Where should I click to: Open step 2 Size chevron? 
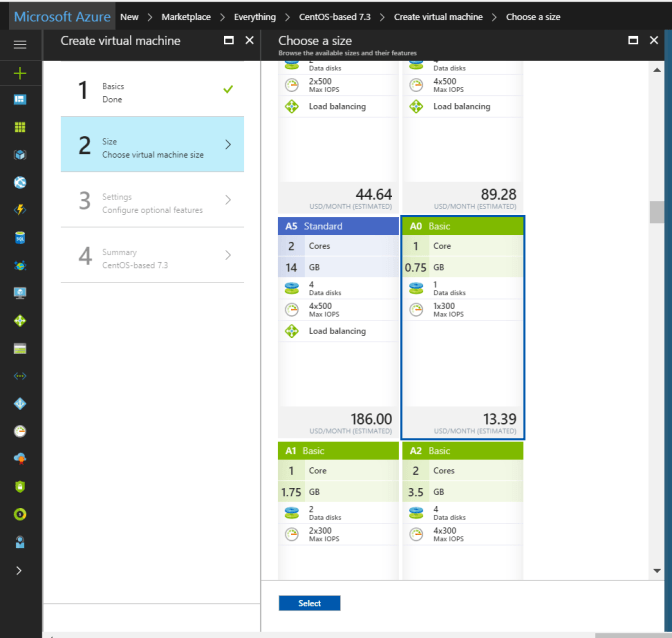(x=228, y=144)
